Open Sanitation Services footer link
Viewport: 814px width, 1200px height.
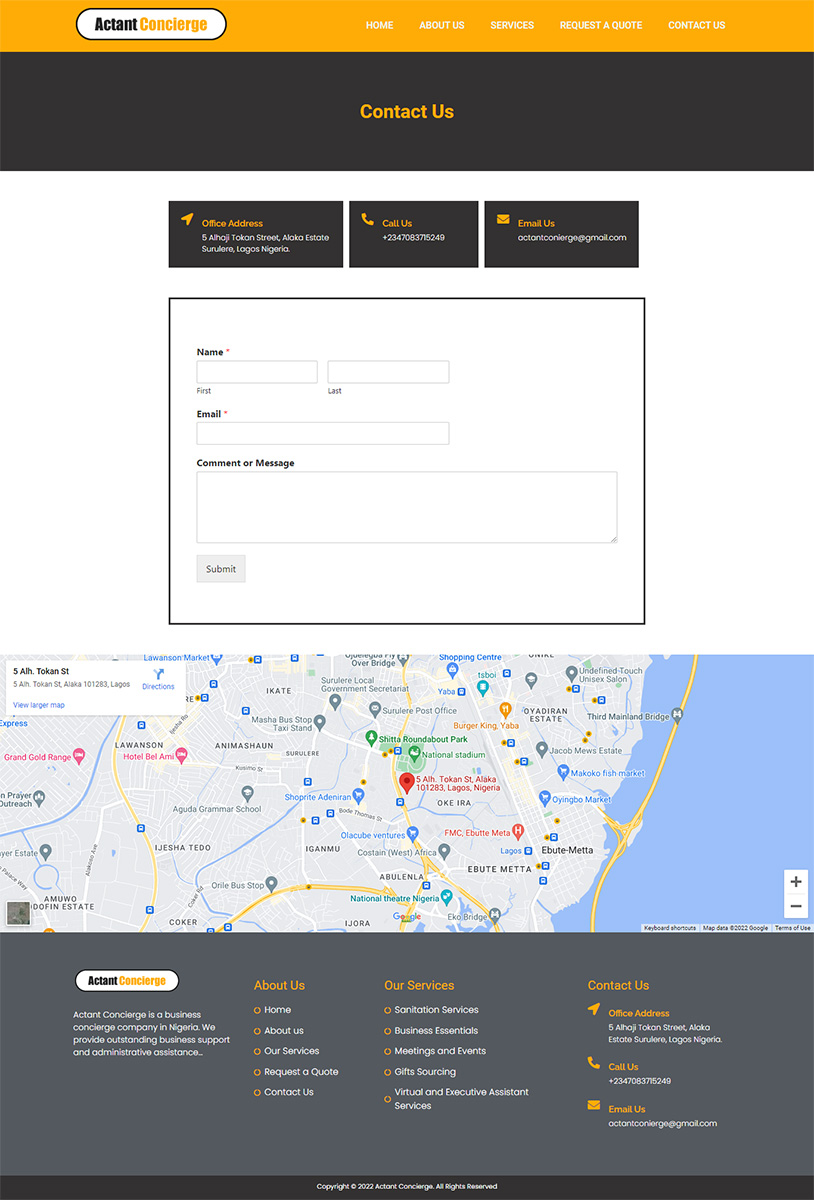[437, 1010]
